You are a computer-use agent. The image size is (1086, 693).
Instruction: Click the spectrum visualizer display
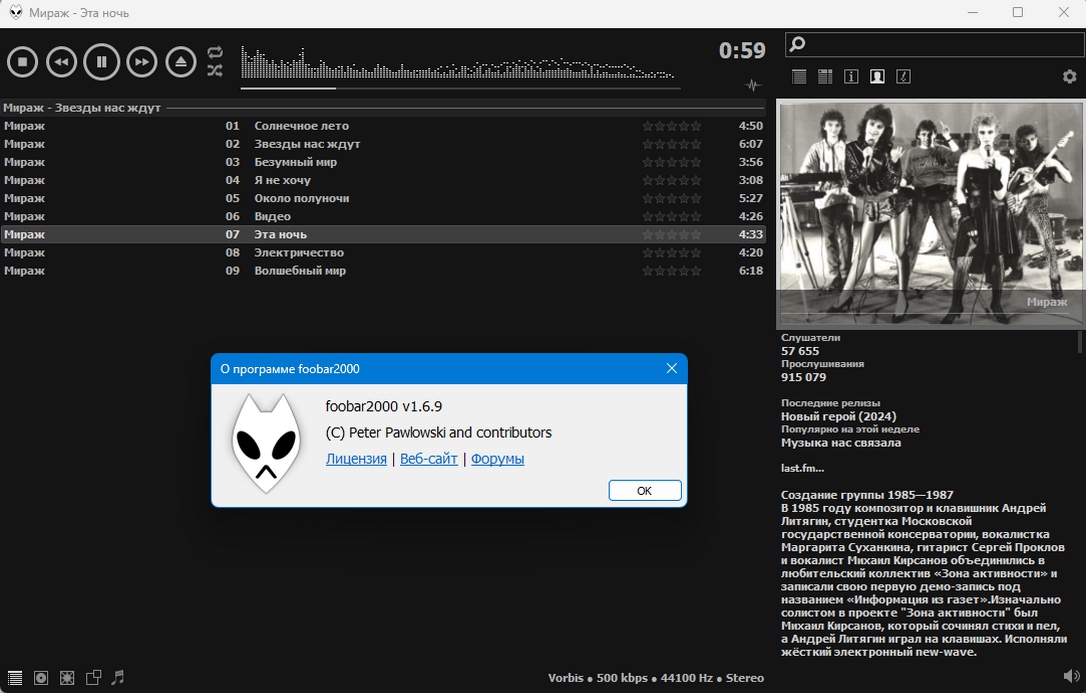(x=457, y=62)
